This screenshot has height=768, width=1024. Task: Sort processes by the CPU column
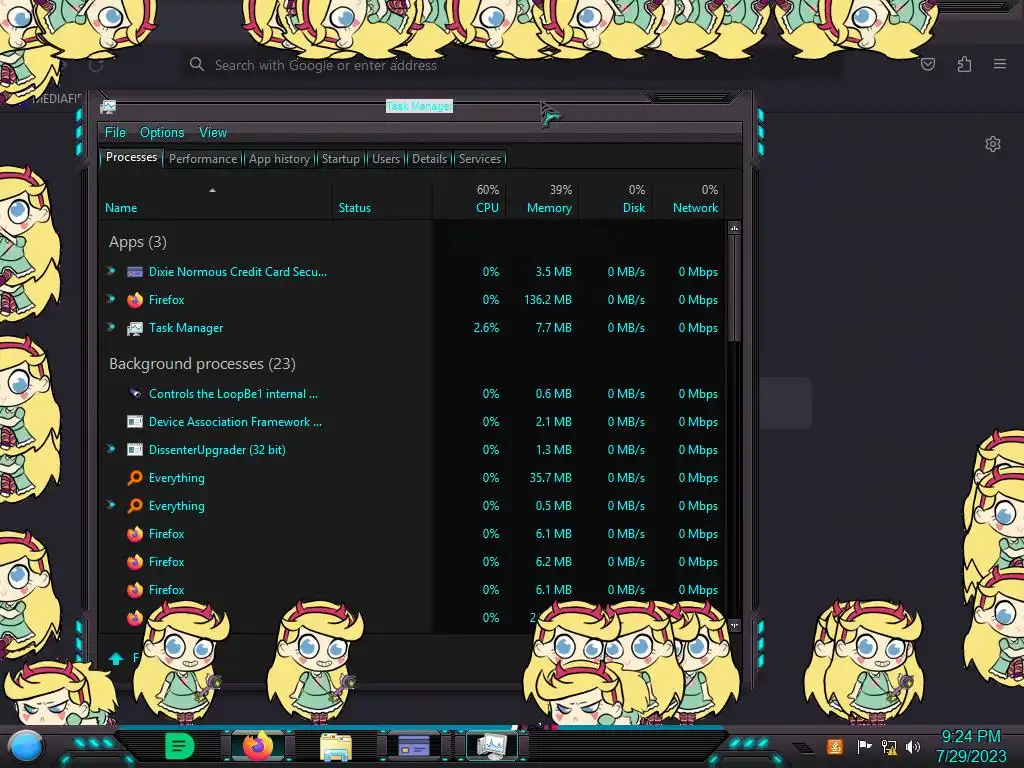pos(469,199)
